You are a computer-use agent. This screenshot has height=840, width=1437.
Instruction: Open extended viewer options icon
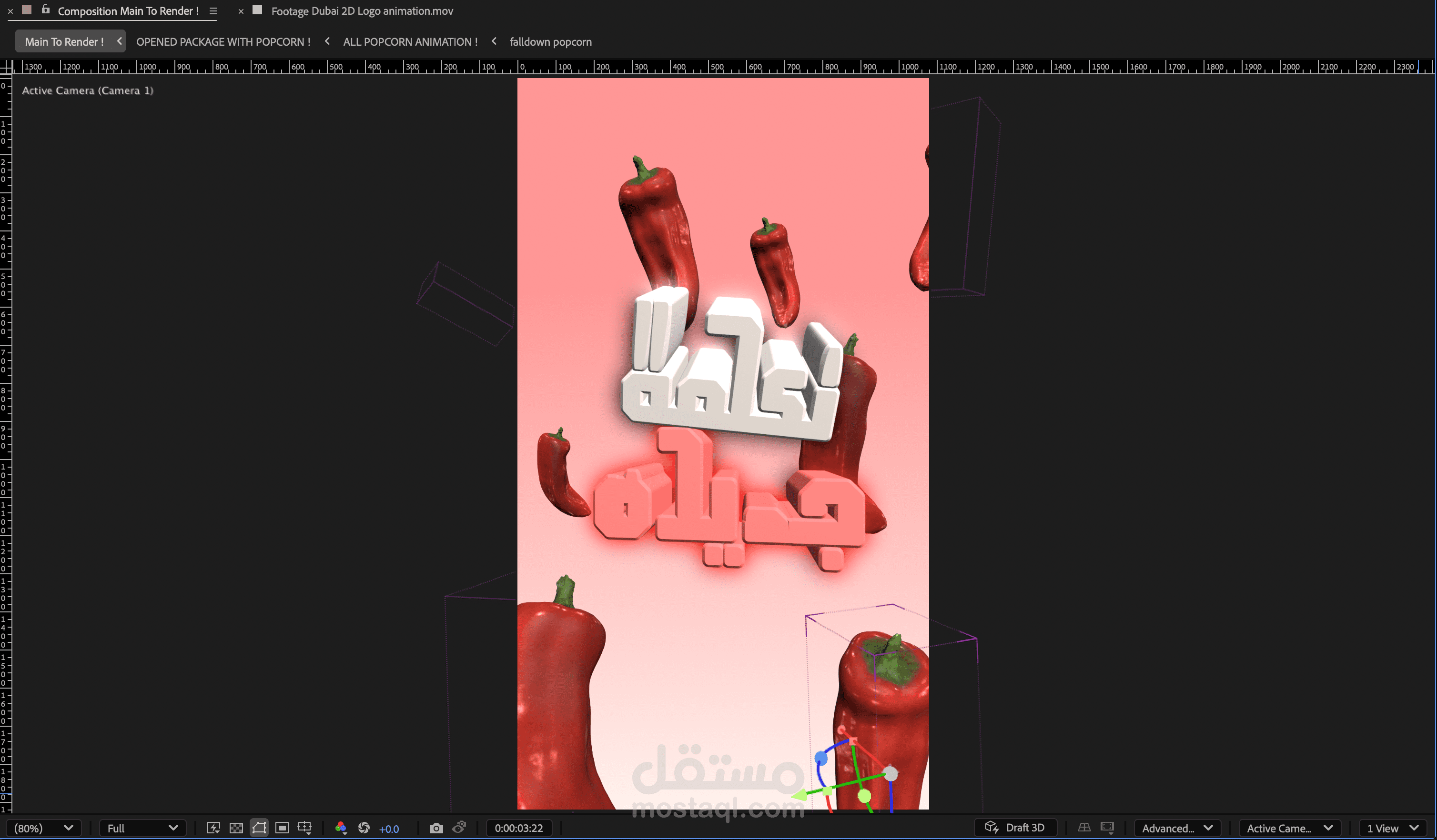point(1107,828)
